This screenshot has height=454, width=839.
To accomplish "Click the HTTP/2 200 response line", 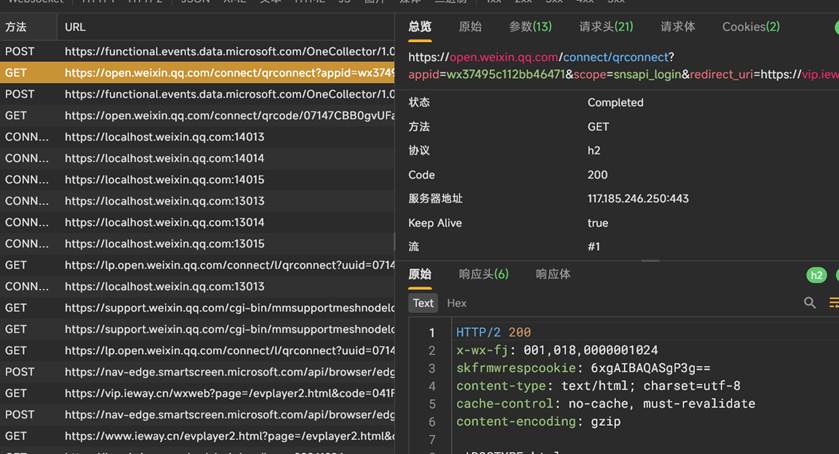I will click(x=493, y=332).
